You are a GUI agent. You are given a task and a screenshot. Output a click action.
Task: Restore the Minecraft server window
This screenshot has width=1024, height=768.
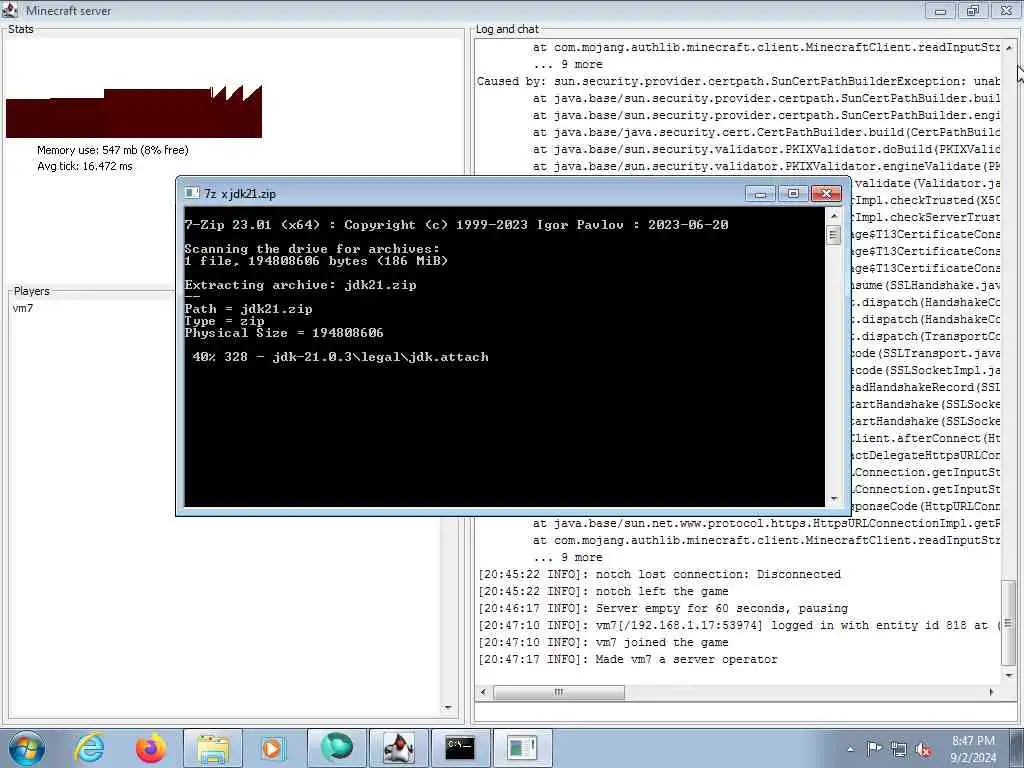[973, 10]
